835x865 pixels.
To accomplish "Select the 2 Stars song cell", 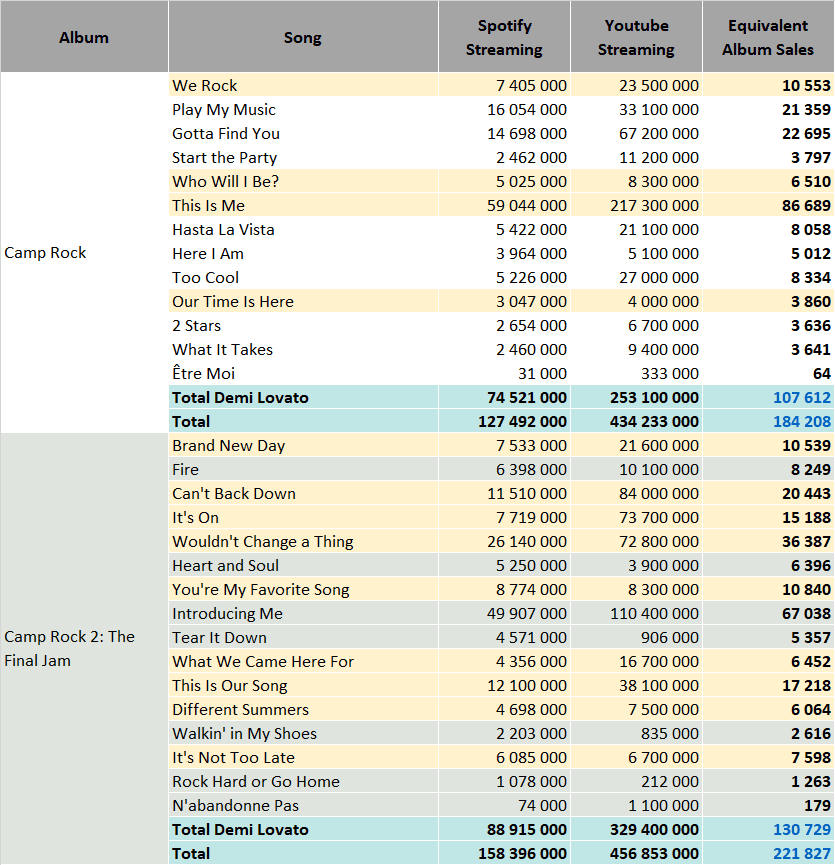I will [303, 325].
